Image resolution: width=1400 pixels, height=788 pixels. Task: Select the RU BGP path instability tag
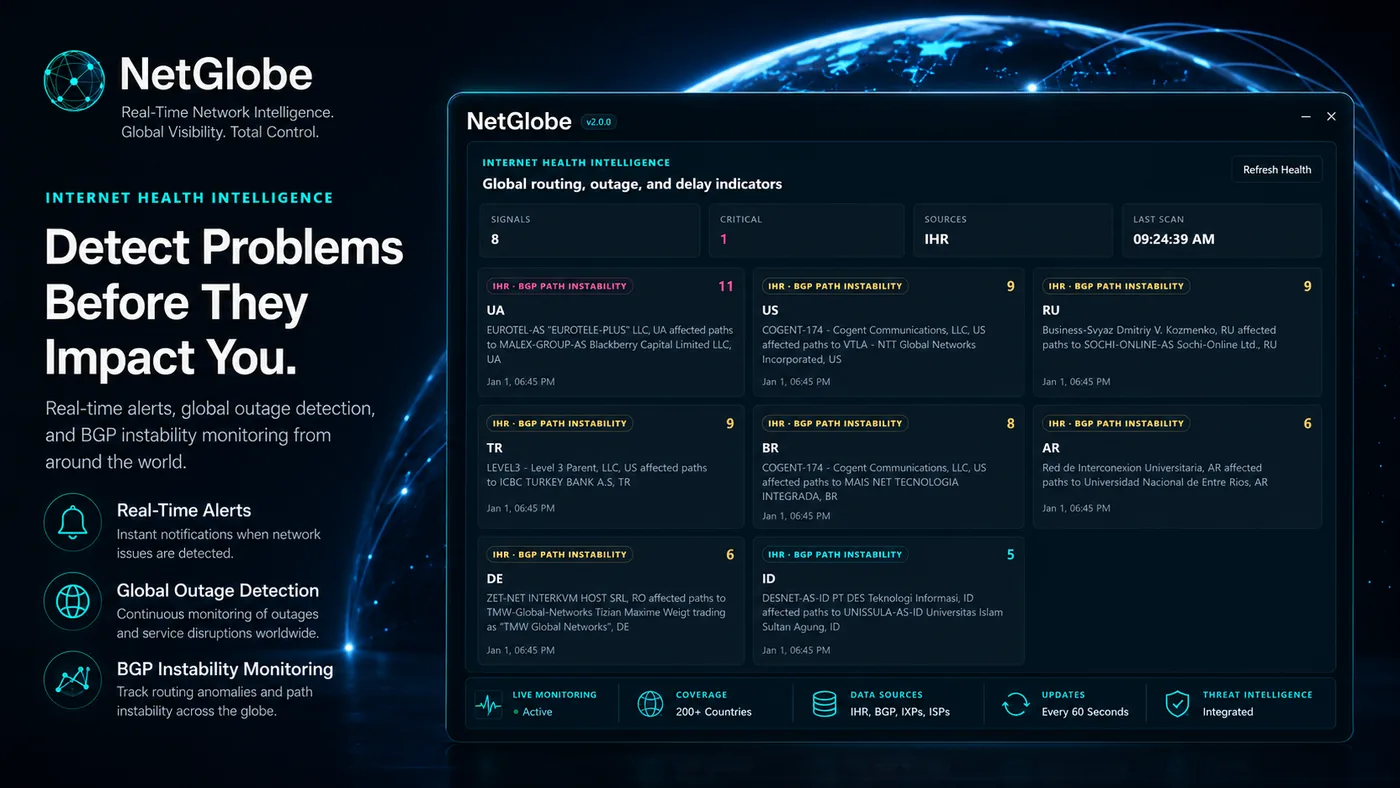point(1116,286)
